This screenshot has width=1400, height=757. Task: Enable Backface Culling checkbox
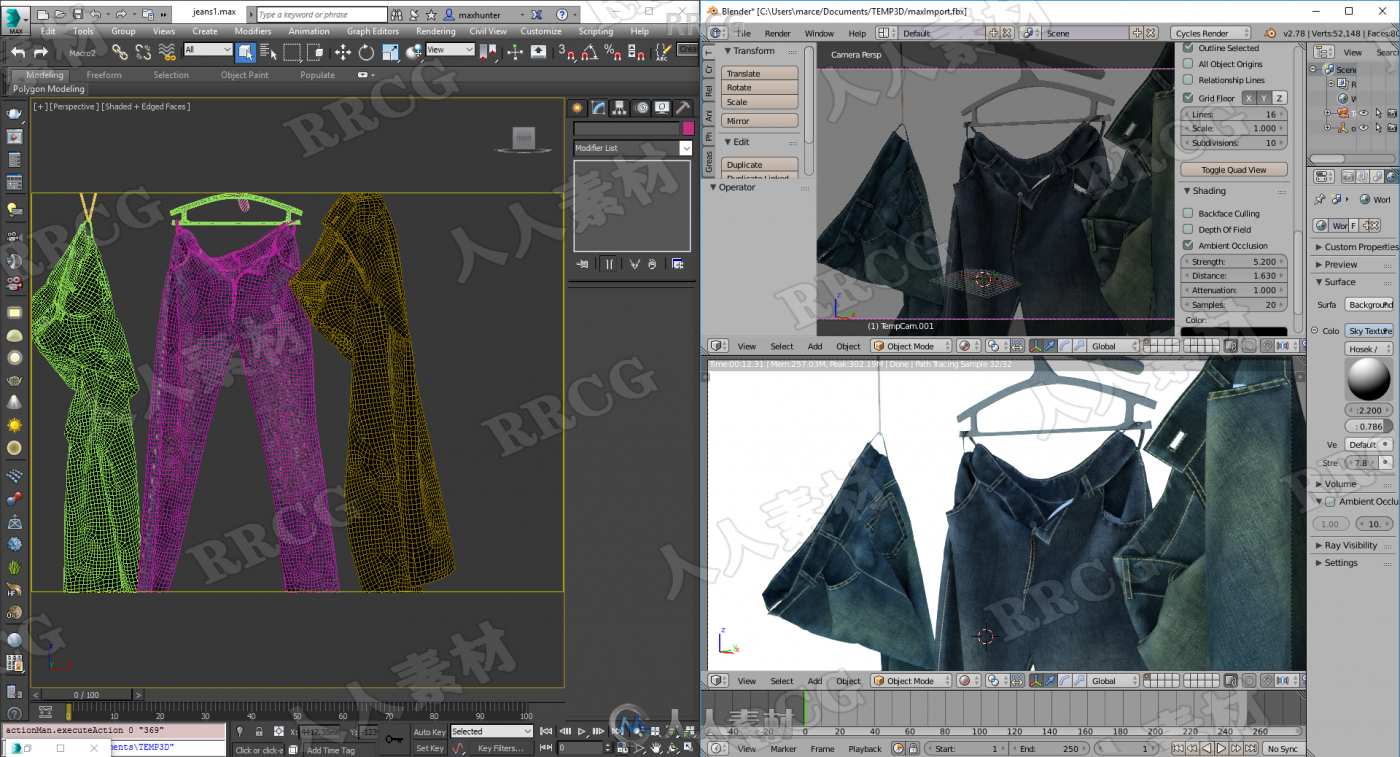pyautogui.click(x=1188, y=213)
